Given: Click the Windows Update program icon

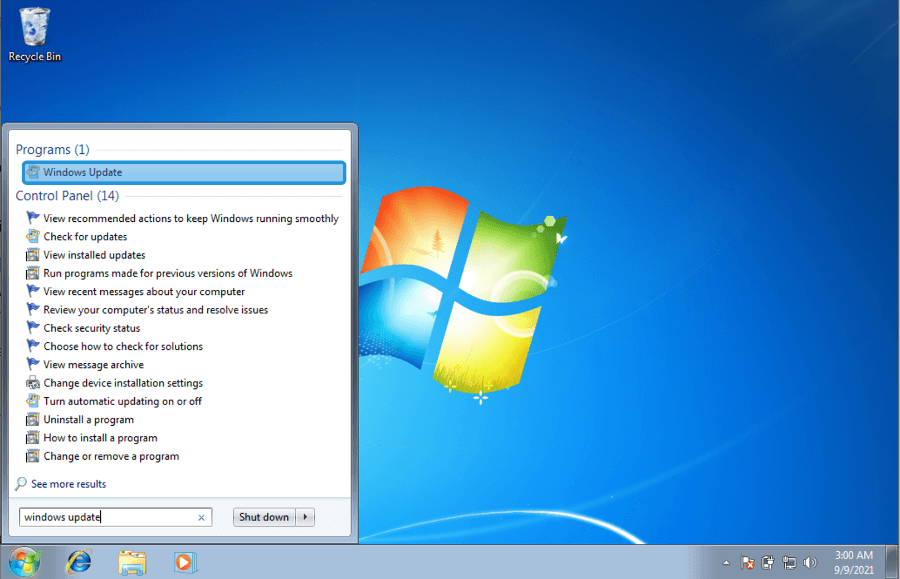Looking at the screenshot, I should (33, 172).
